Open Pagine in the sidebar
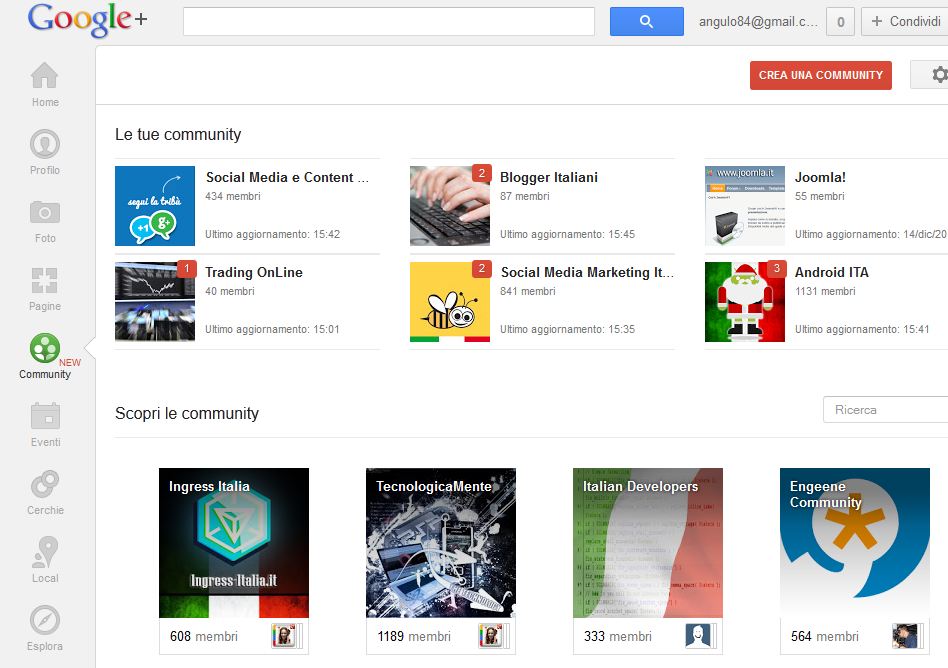 [45, 289]
